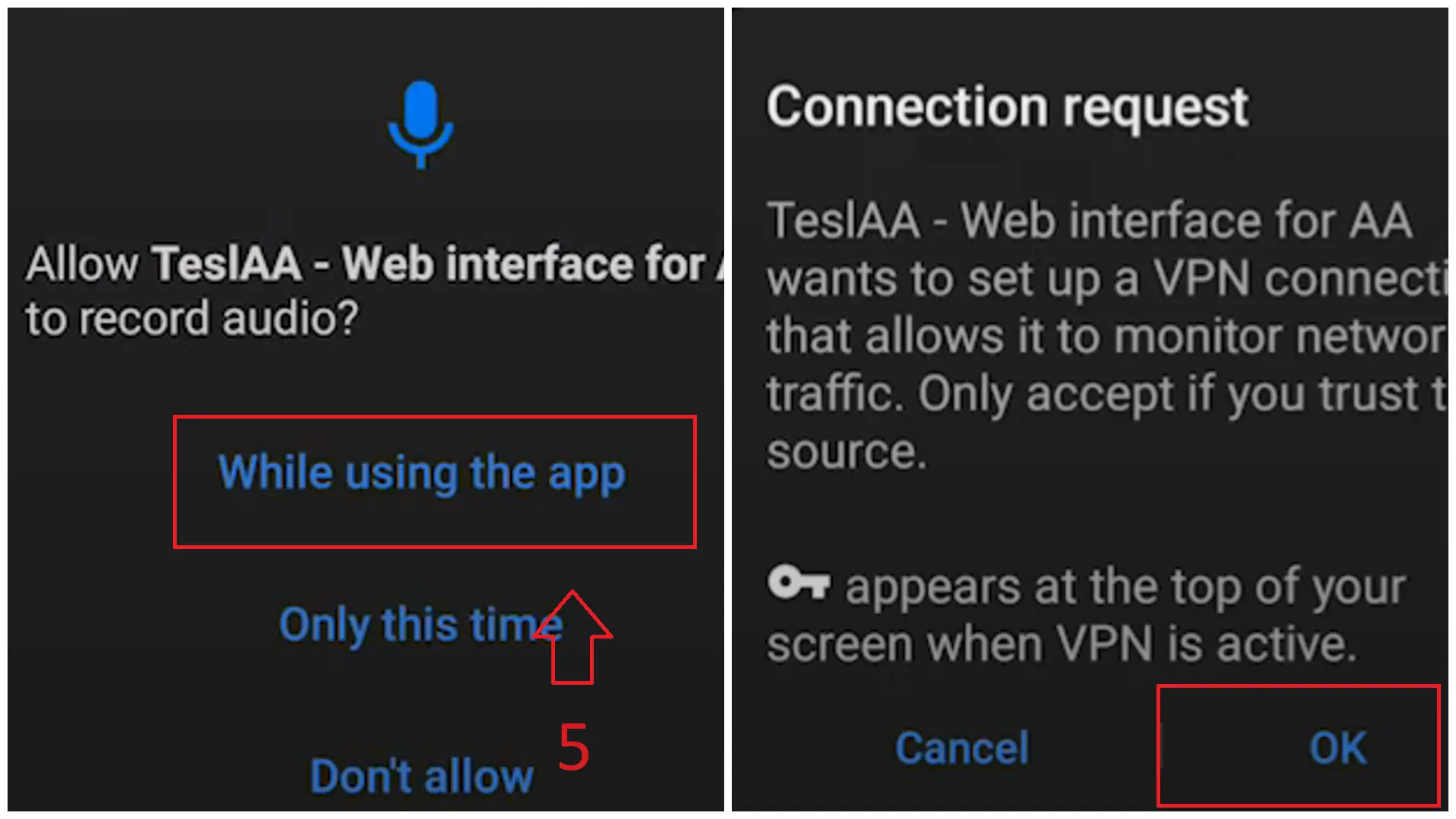This screenshot has height=819, width=1456.
Task: Click the word 'source.' in the dialog
Action: [846, 452]
